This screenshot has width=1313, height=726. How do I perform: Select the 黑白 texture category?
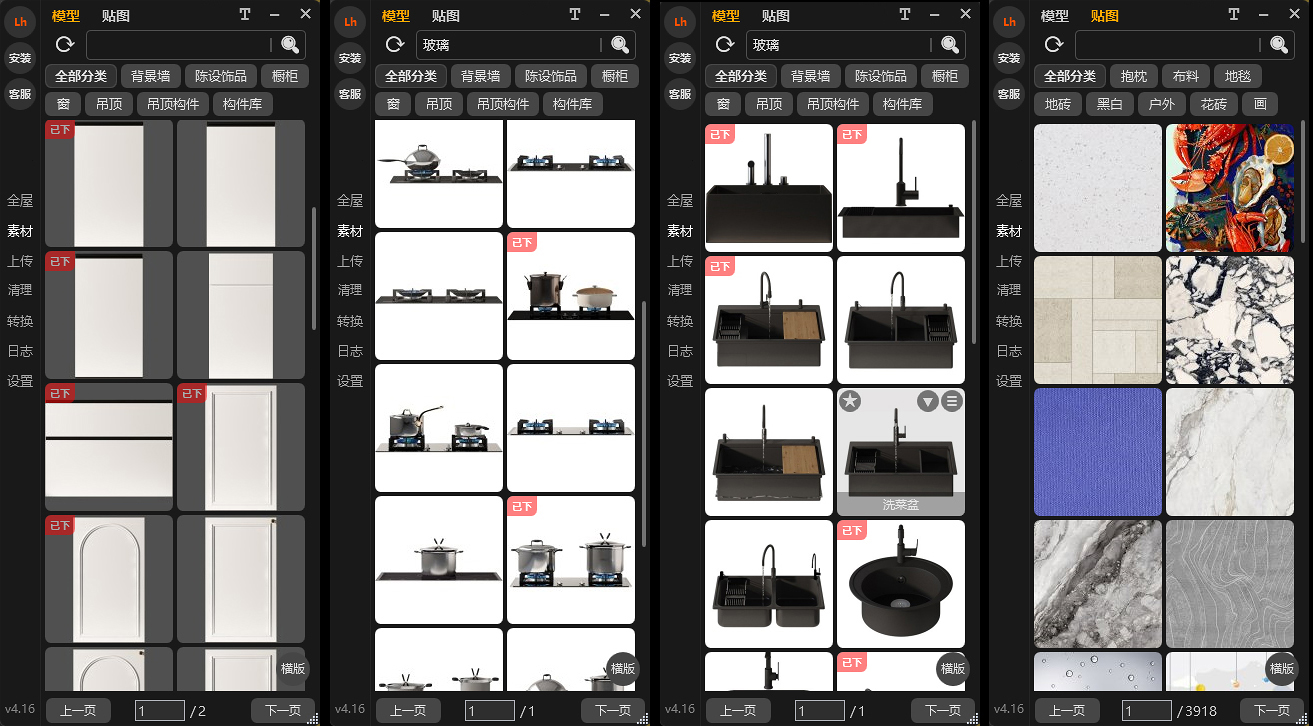(1109, 104)
